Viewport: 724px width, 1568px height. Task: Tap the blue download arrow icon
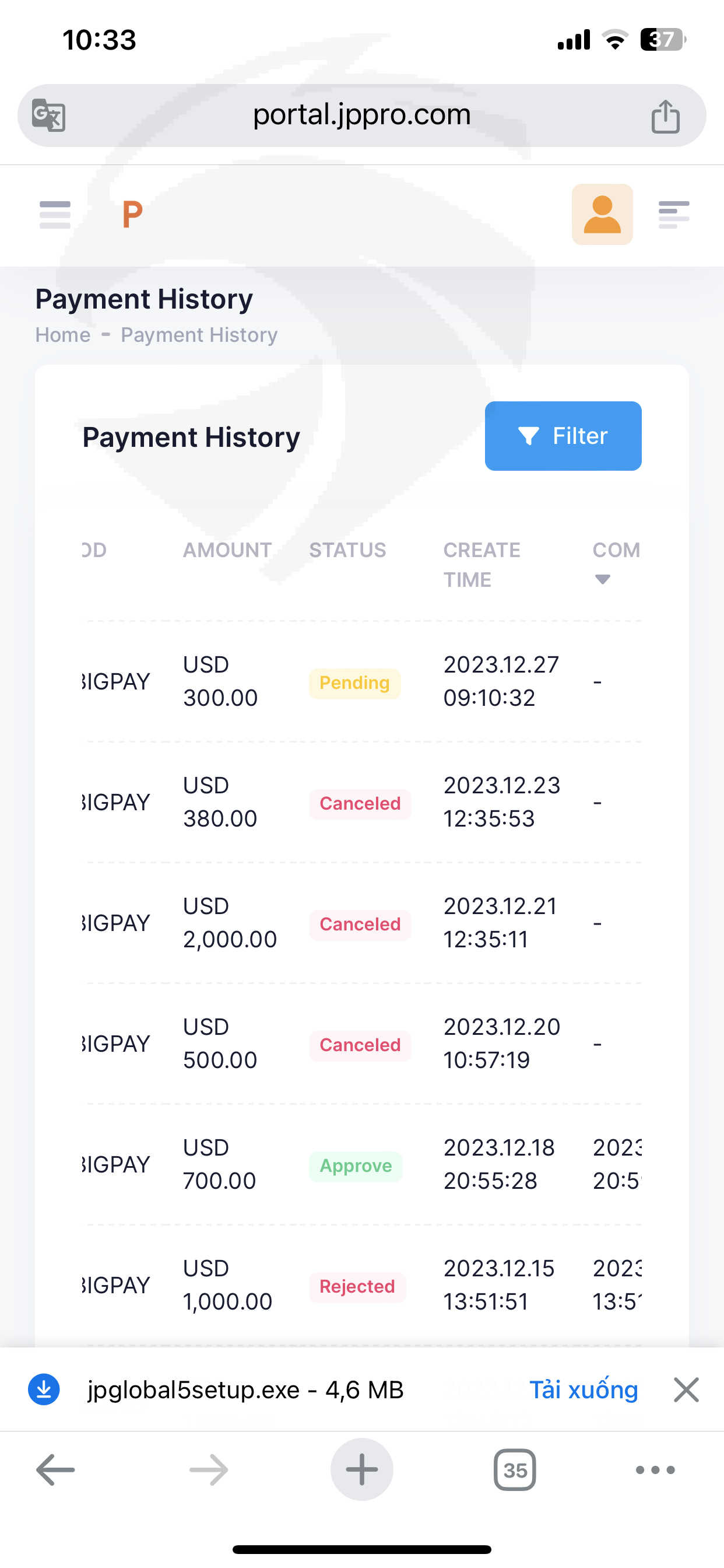tap(44, 1389)
